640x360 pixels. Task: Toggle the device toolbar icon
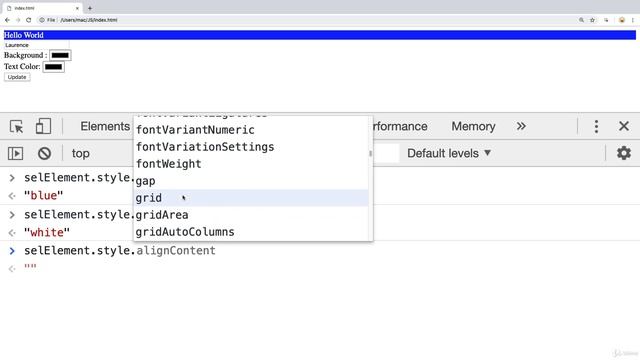pos(43,126)
